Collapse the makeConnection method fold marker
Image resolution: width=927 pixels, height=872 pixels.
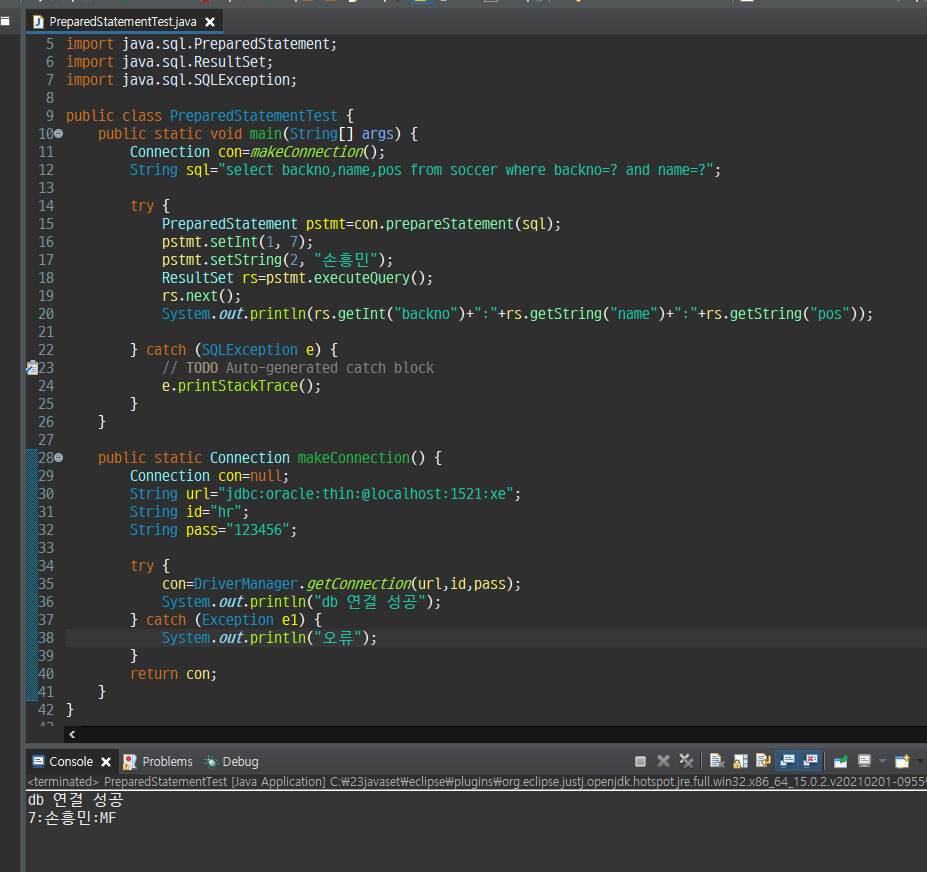coord(58,458)
